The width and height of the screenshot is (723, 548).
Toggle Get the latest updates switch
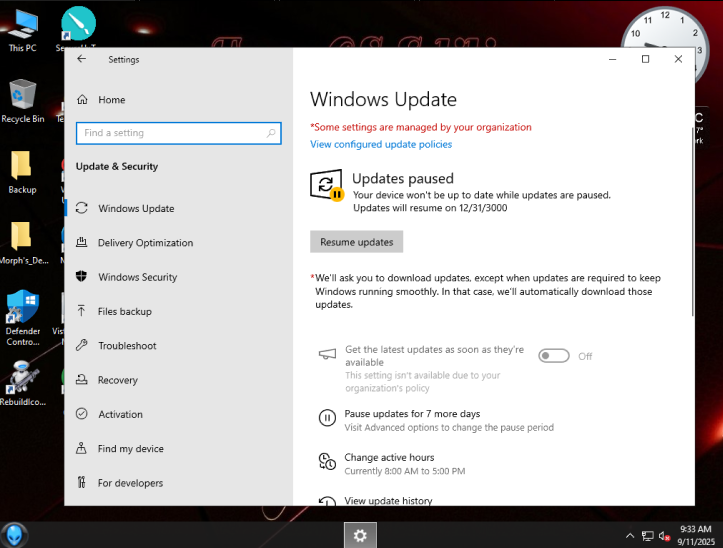click(x=554, y=356)
